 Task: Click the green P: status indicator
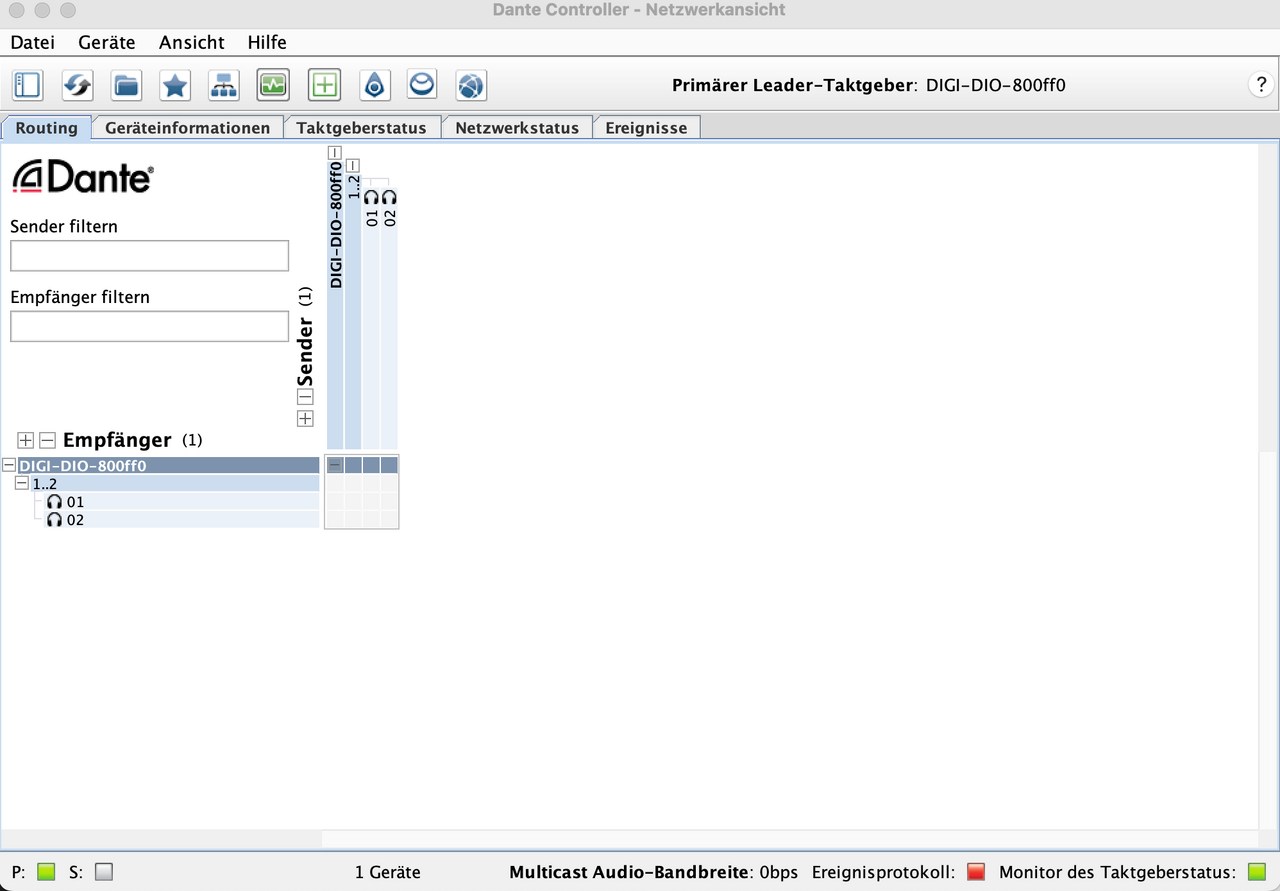46,871
